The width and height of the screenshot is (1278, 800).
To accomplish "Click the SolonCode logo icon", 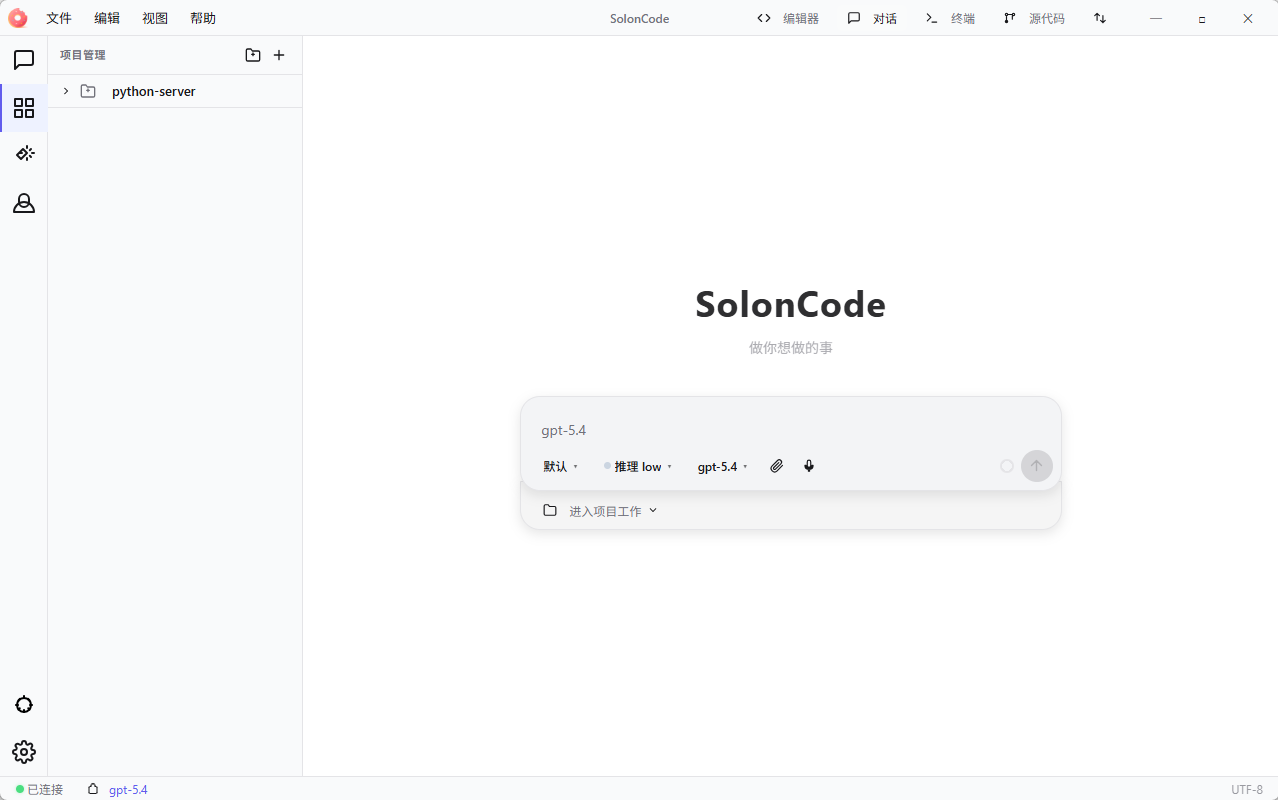I will [x=18, y=18].
